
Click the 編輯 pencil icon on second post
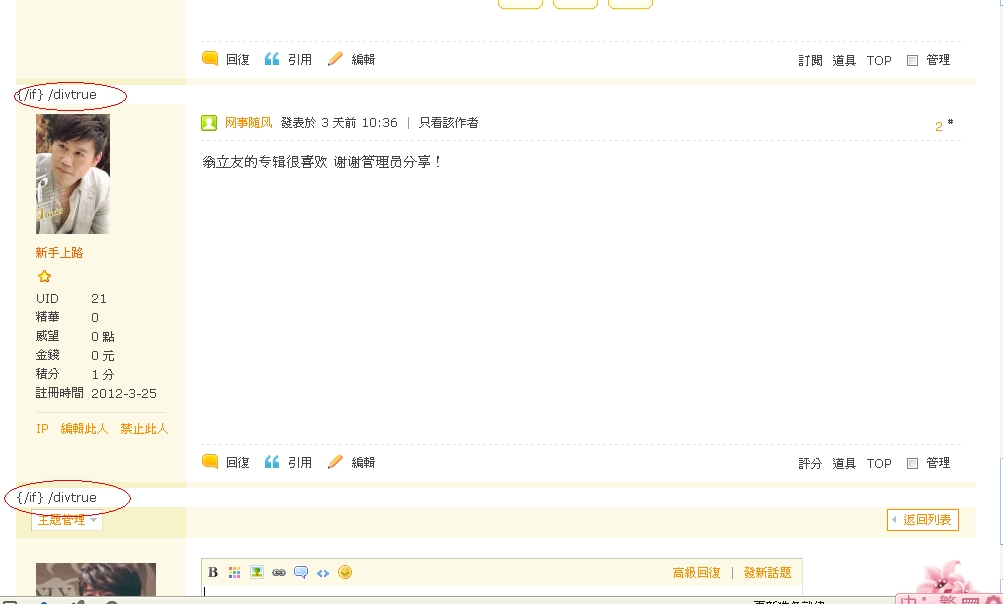click(335, 462)
